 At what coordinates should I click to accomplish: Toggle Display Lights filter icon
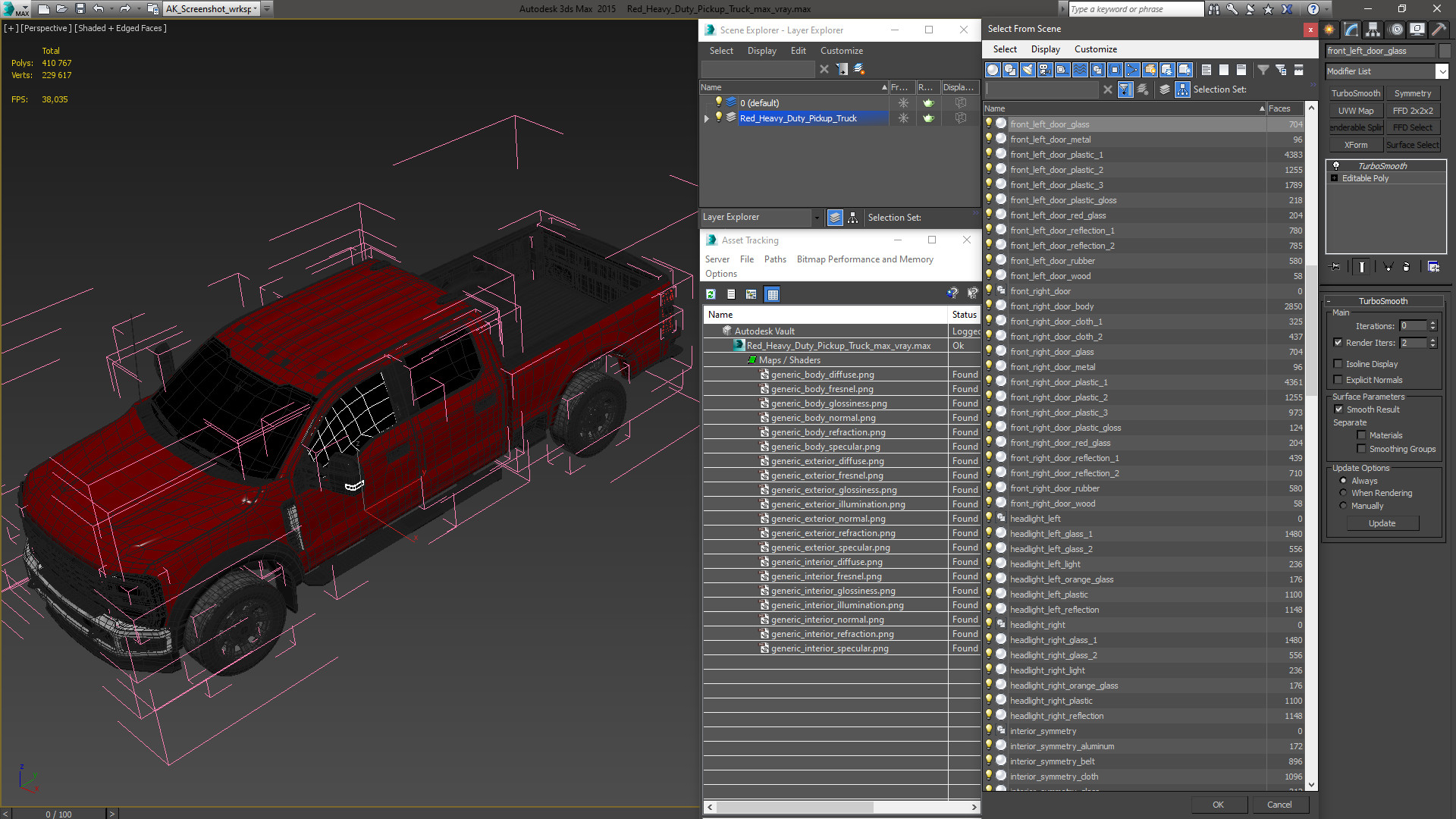click(1028, 70)
